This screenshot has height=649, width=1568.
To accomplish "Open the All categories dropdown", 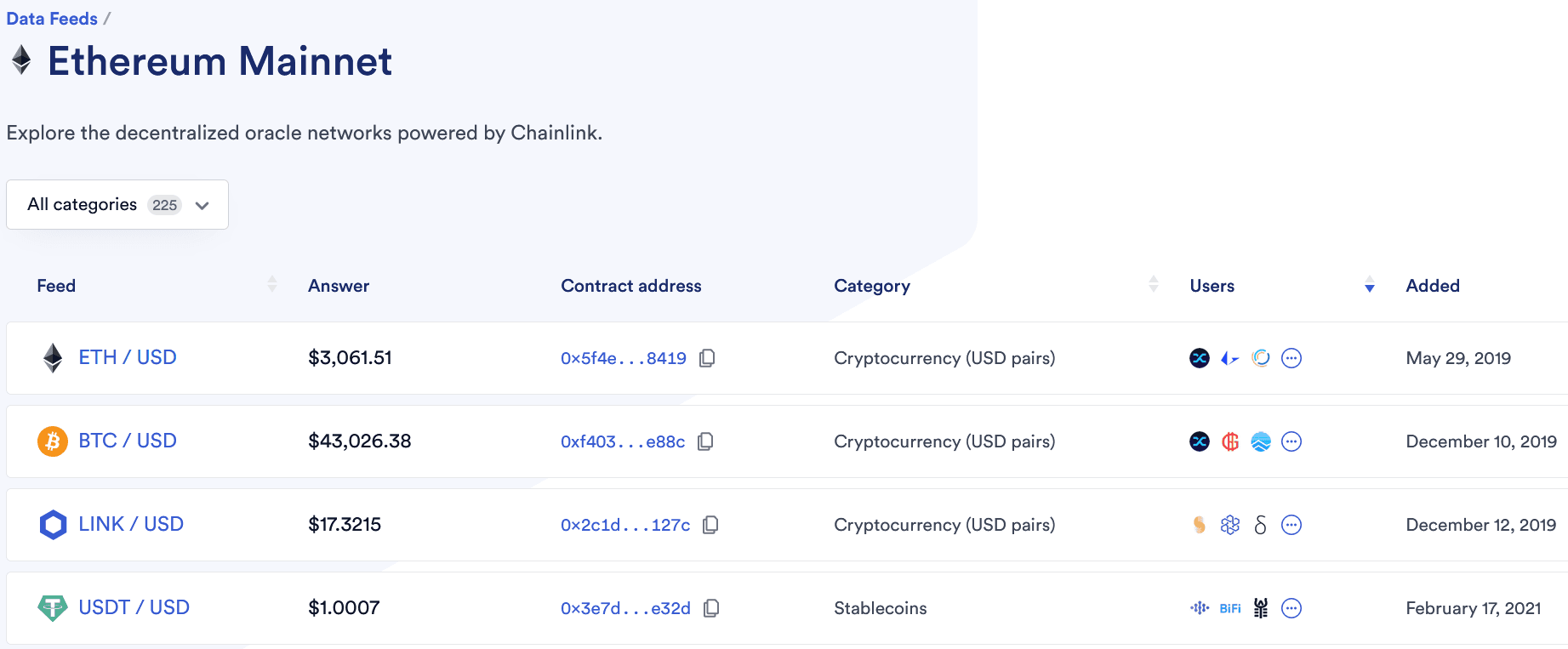I will 117,205.
